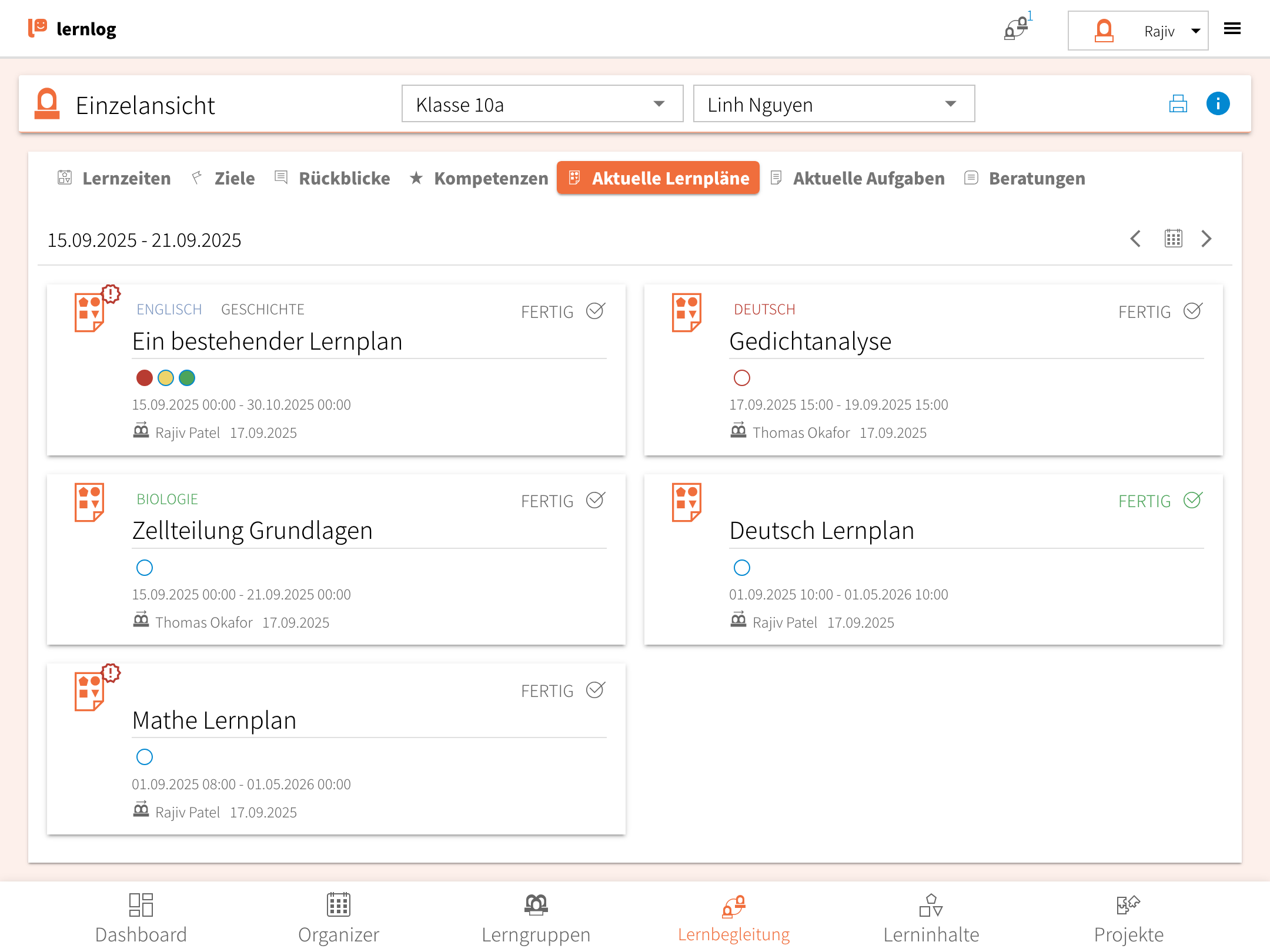Screen dimensions: 1270x952
Task: Open the calendar date picker icon
Action: pos(1173,239)
